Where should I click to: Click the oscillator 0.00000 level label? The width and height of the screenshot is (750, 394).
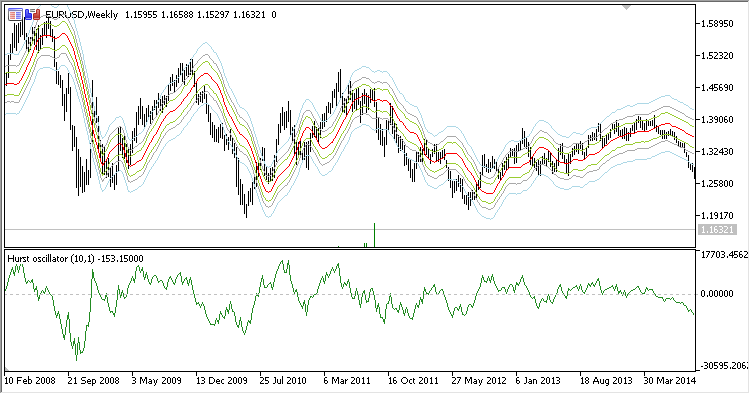[x=717, y=294]
